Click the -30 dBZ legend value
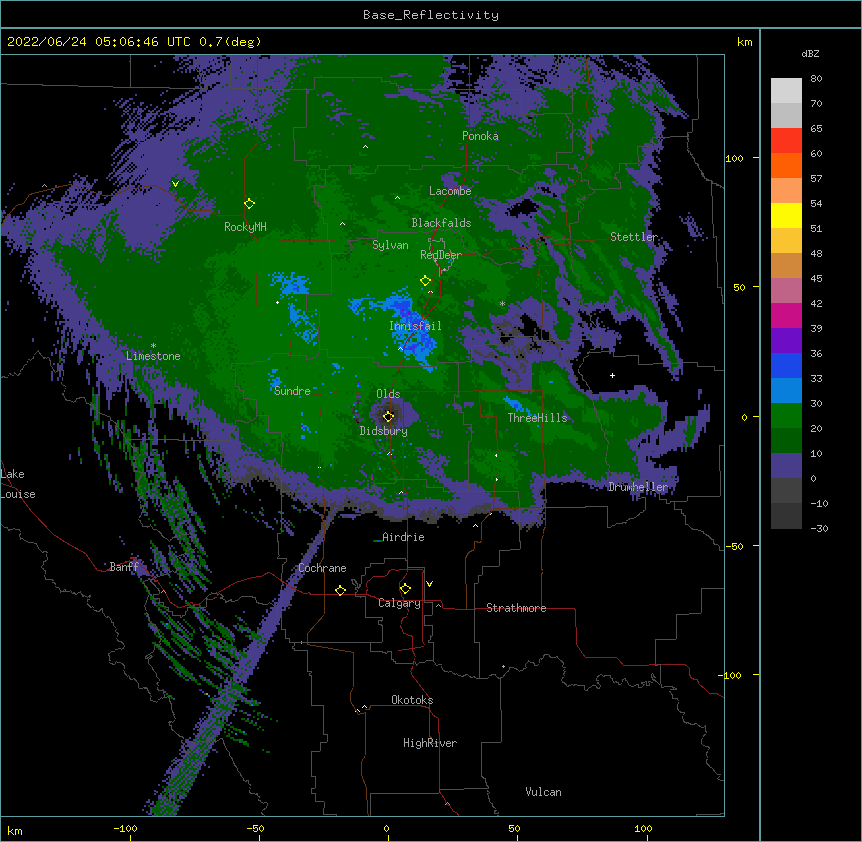 819,528
